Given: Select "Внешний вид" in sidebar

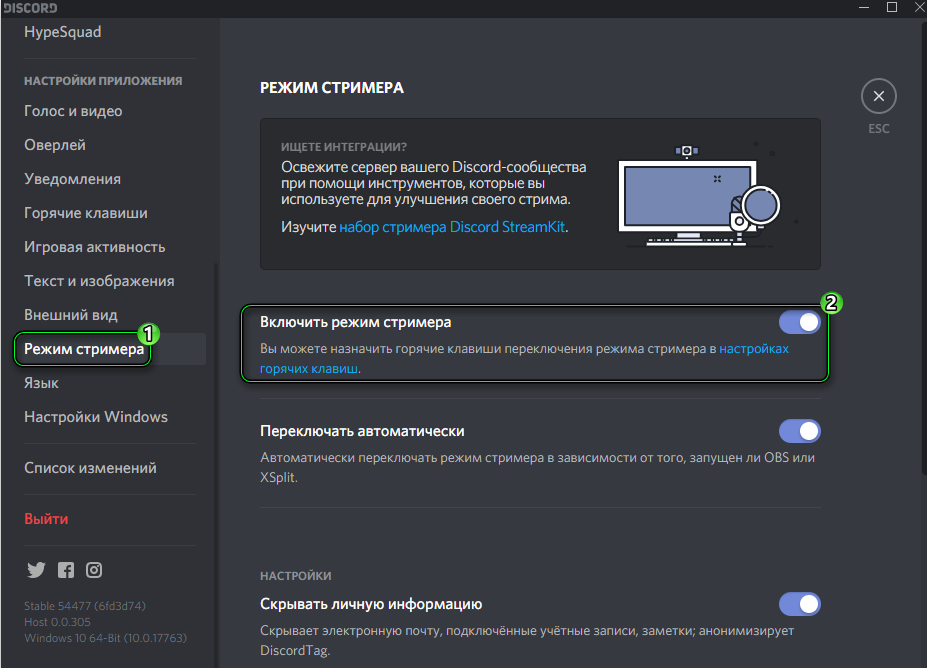Looking at the screenshot, I should tap(70, 315).
